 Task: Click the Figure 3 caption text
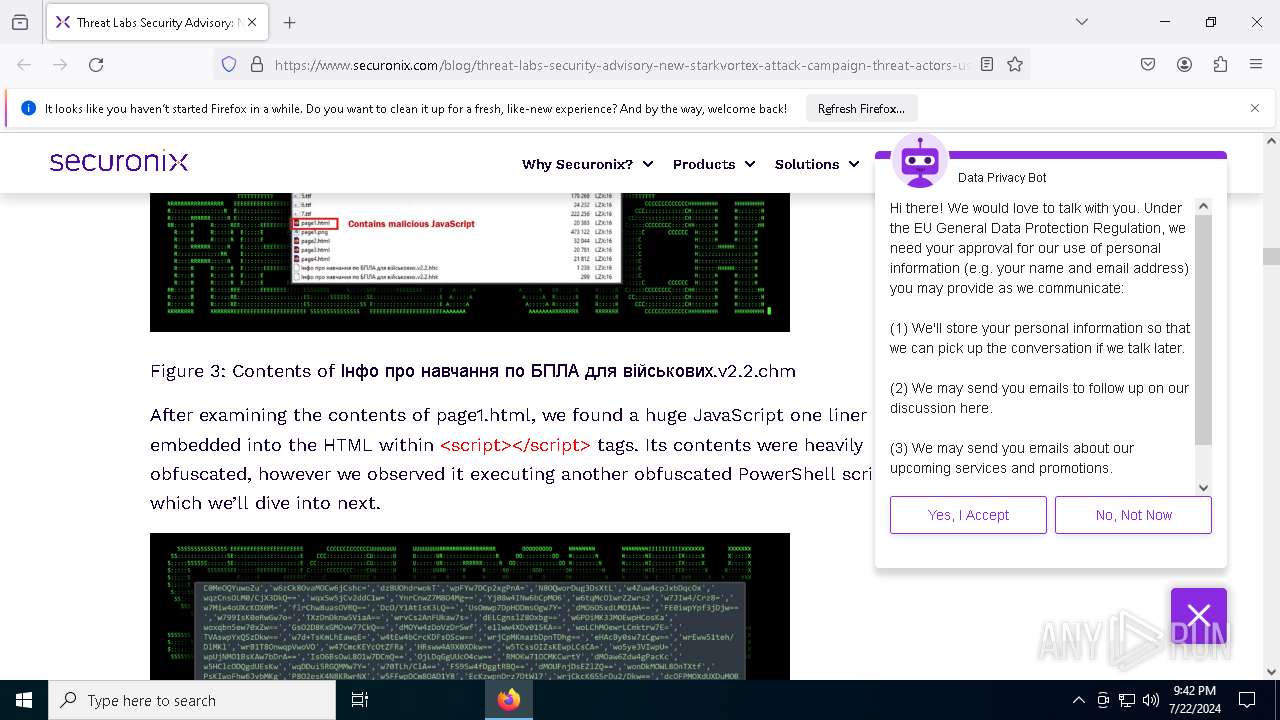coord(473,371)
